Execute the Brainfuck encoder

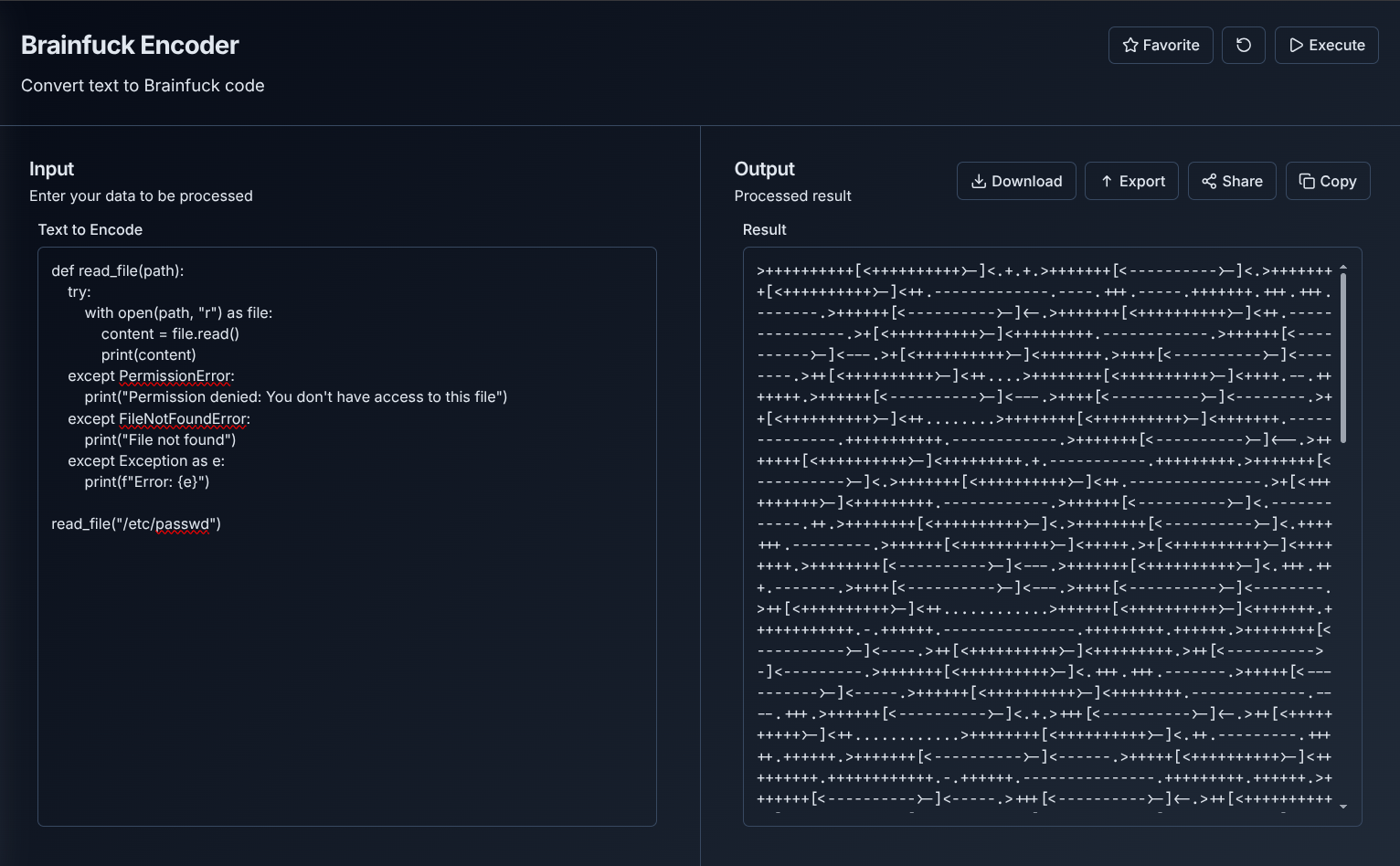pos(1326,45)
